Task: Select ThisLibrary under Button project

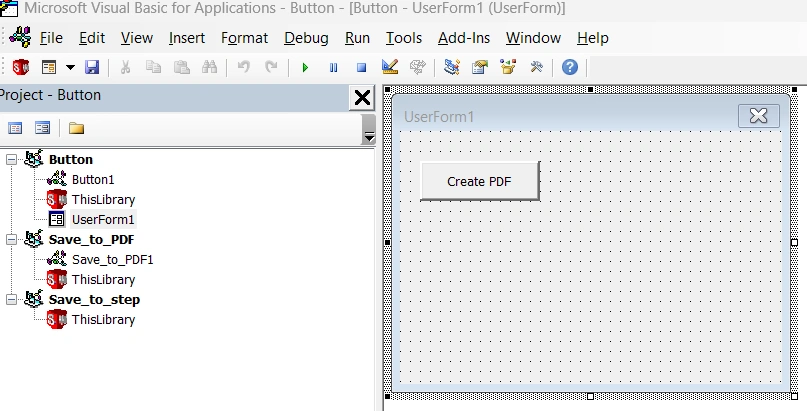Action: pos(103,200)
